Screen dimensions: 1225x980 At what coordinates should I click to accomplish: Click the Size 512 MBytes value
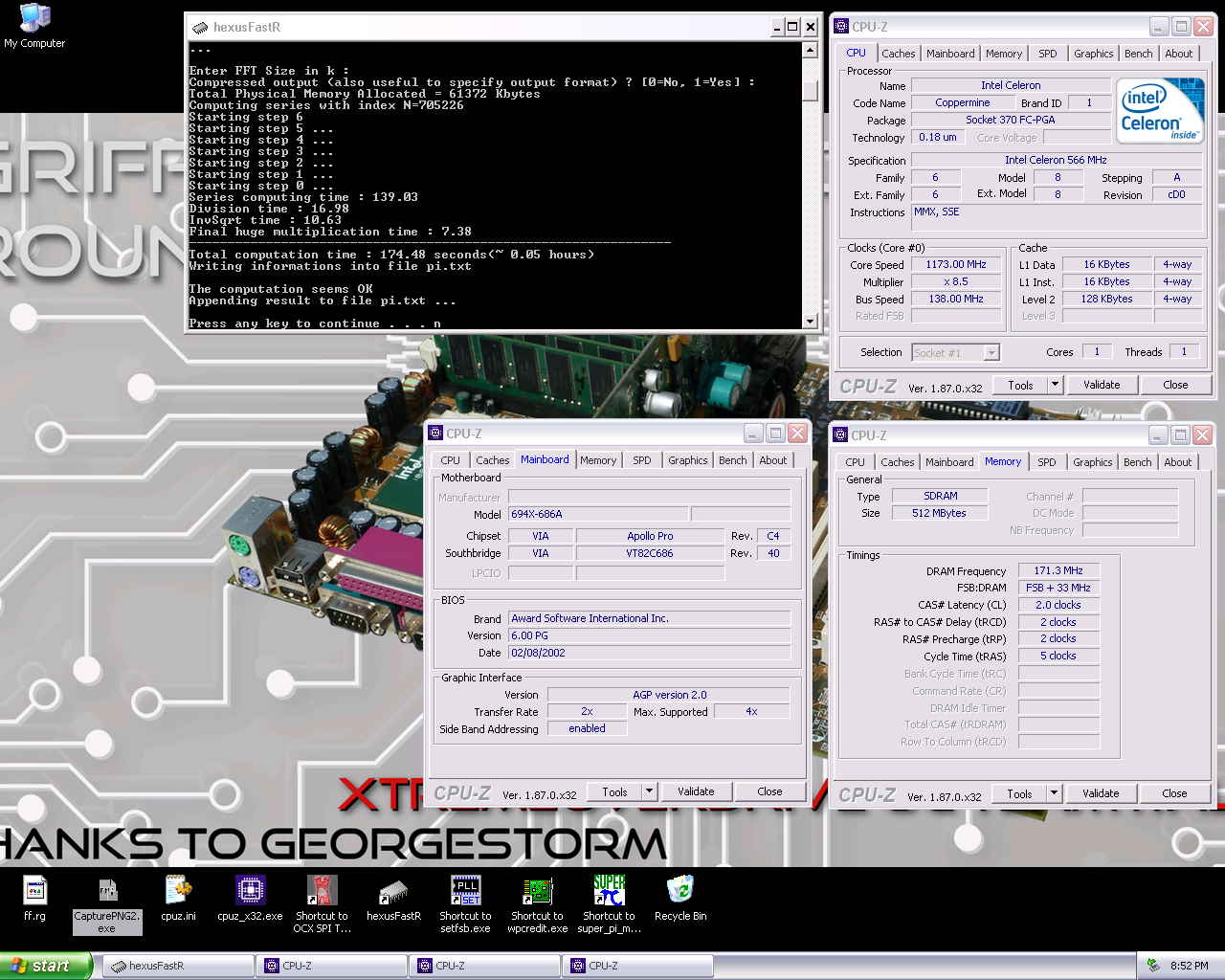tap(939, 513)
